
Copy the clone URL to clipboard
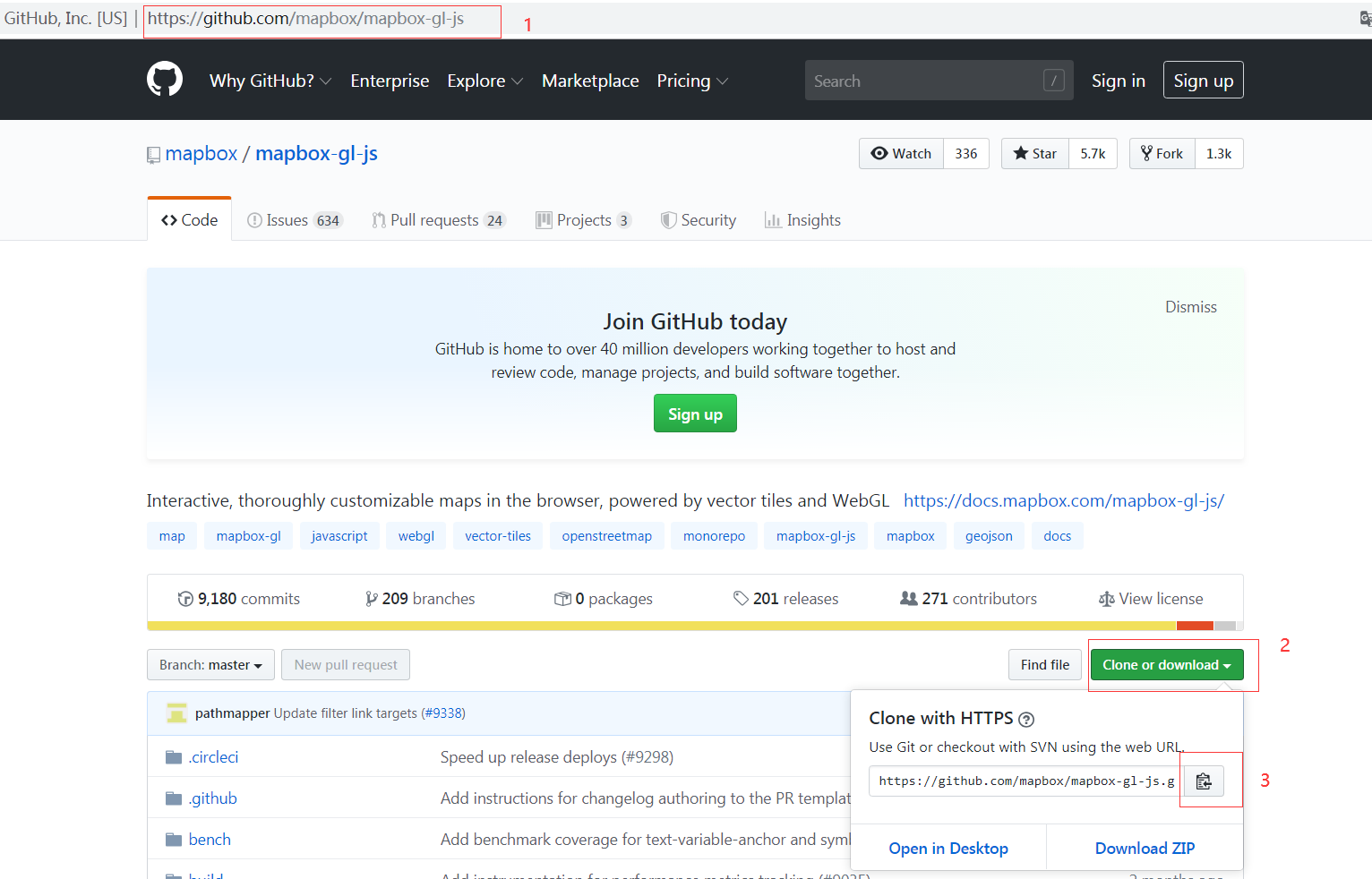coord(1204,781)
